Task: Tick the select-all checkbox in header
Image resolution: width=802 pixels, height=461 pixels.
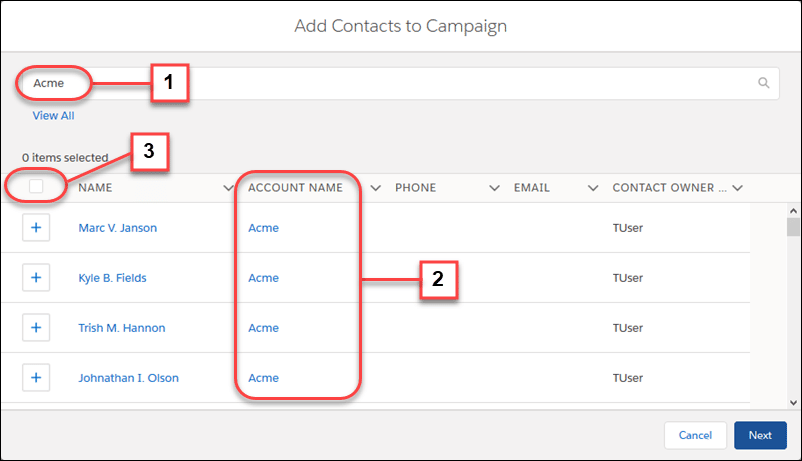Action: click(36, 186)
